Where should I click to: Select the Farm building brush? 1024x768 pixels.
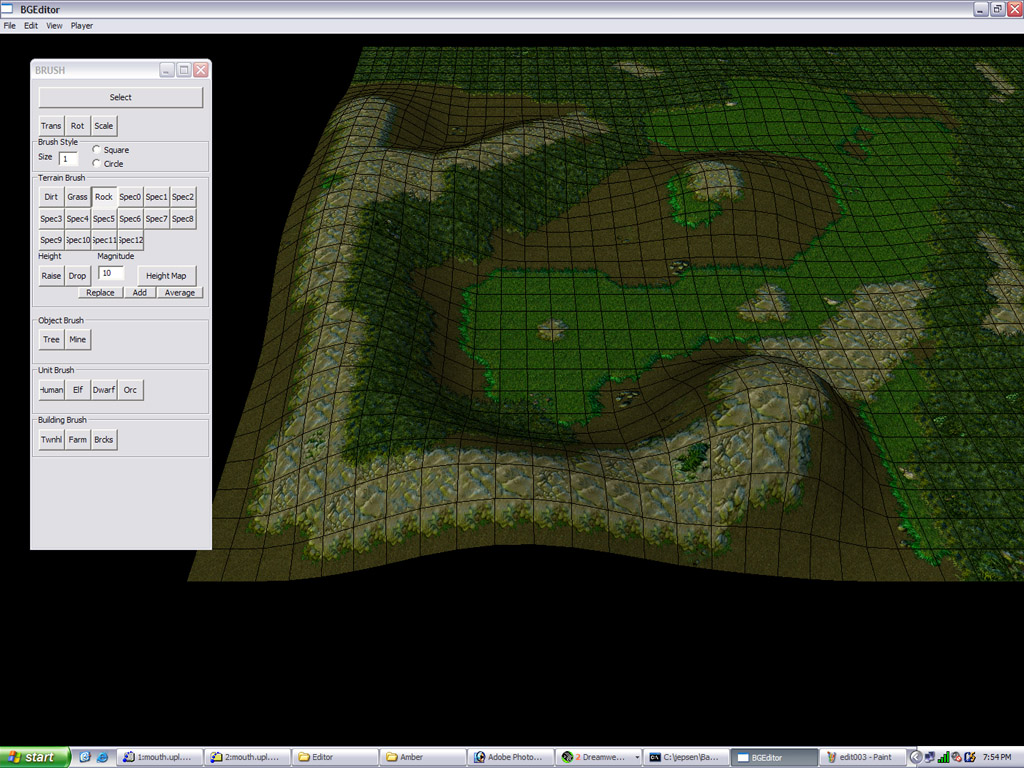tap(78, 440)
